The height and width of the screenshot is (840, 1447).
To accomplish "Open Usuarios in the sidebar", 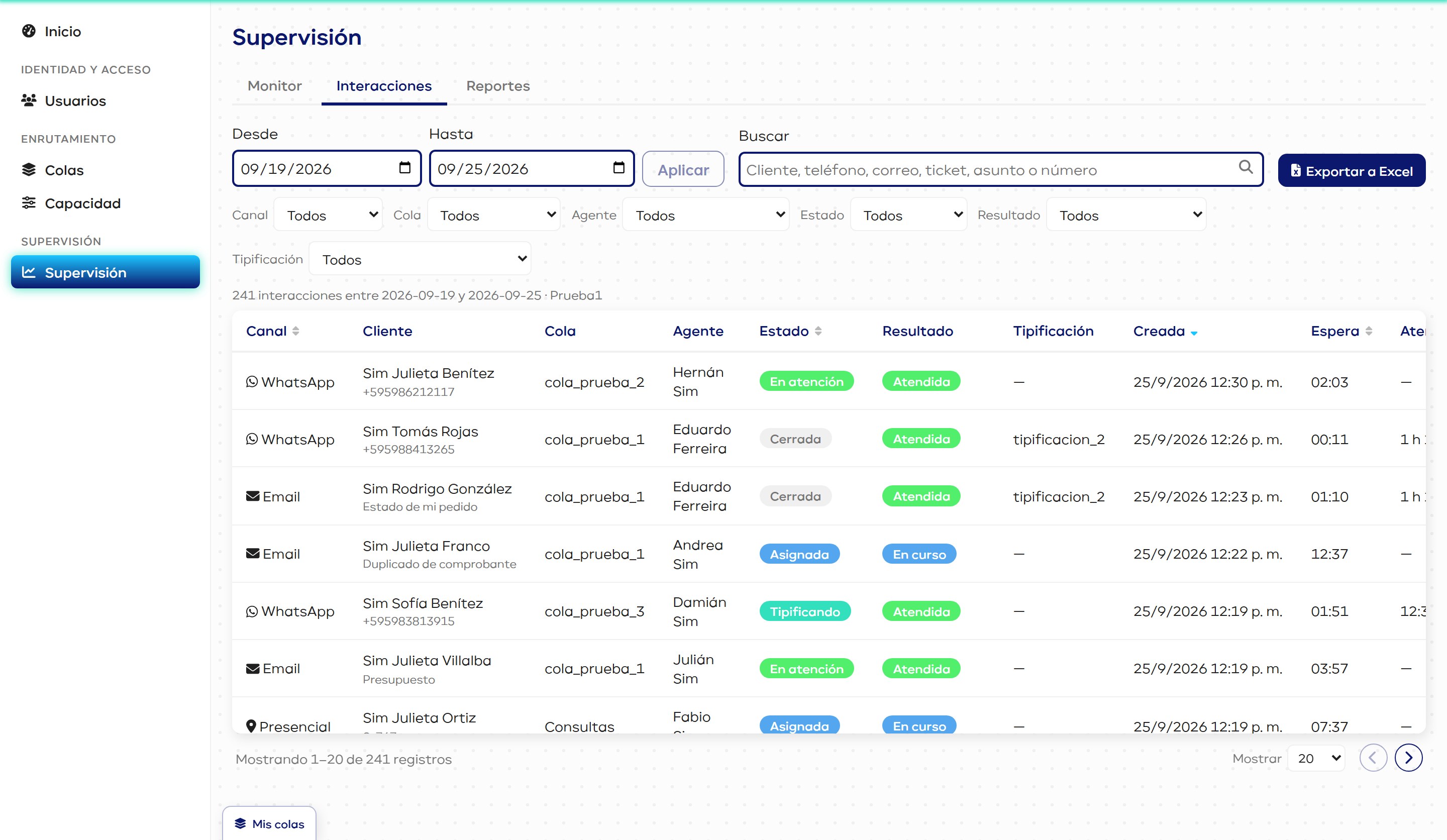I will pyautogui.click(x=105, y=100).
